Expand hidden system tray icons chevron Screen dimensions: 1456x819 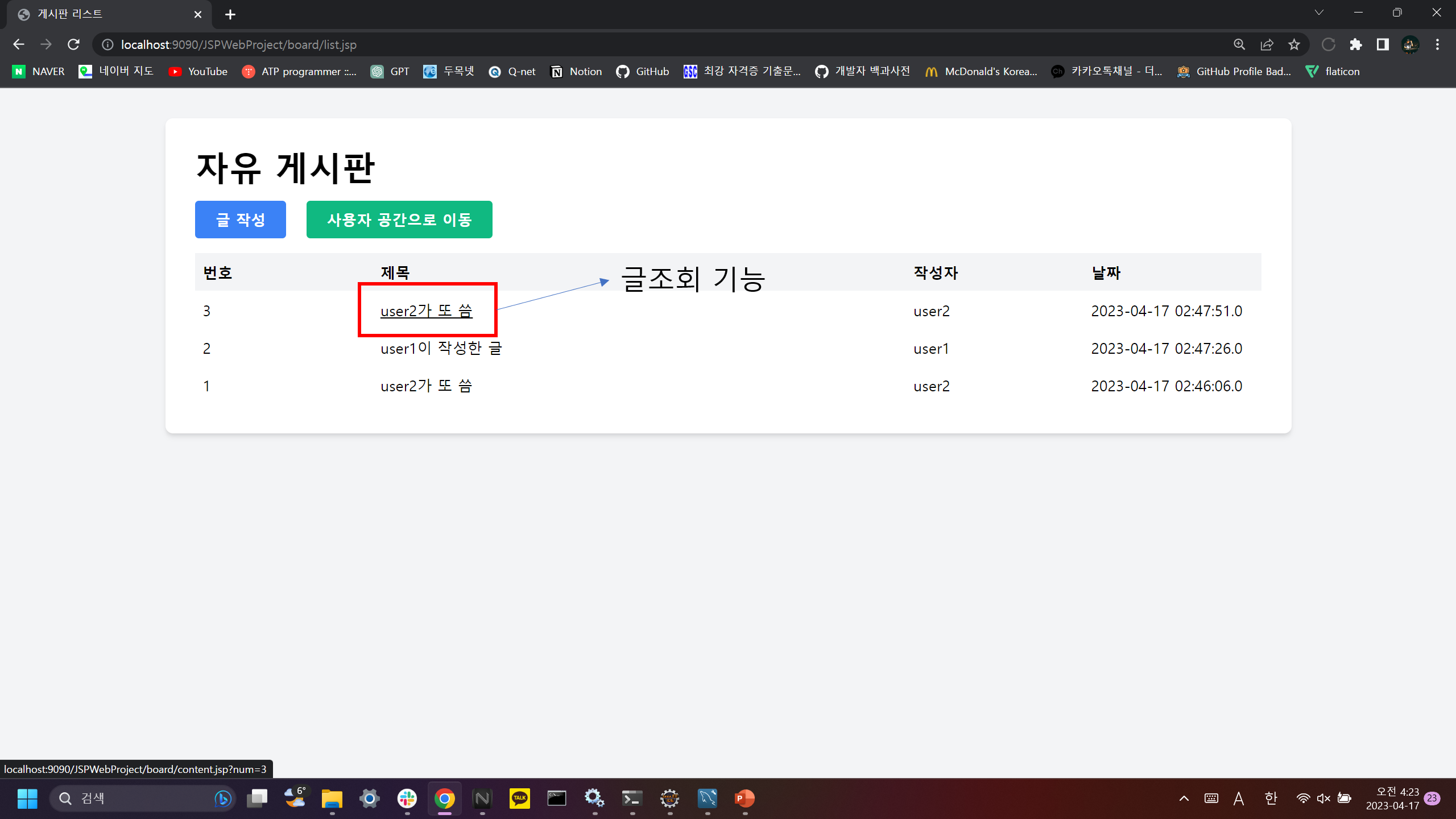pyautogui.click(x=1184, y=799)
